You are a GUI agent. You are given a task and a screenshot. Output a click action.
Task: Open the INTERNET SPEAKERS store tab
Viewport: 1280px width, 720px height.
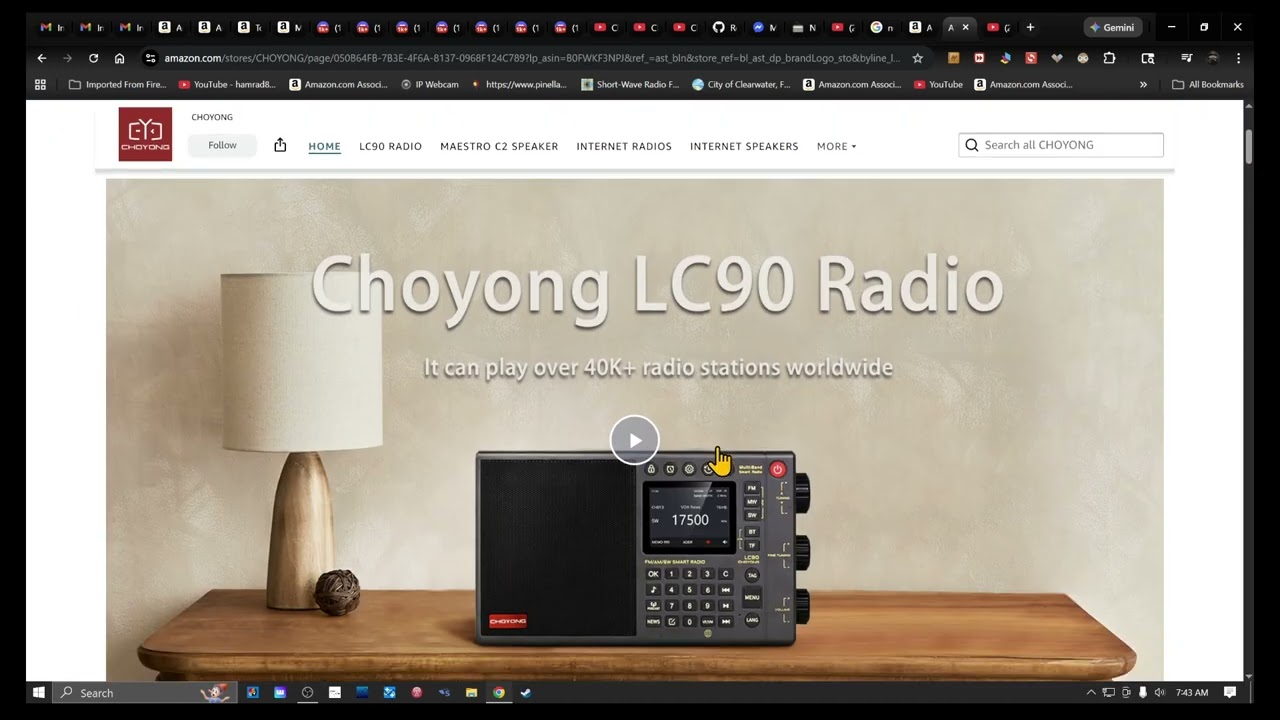[744, 146]
